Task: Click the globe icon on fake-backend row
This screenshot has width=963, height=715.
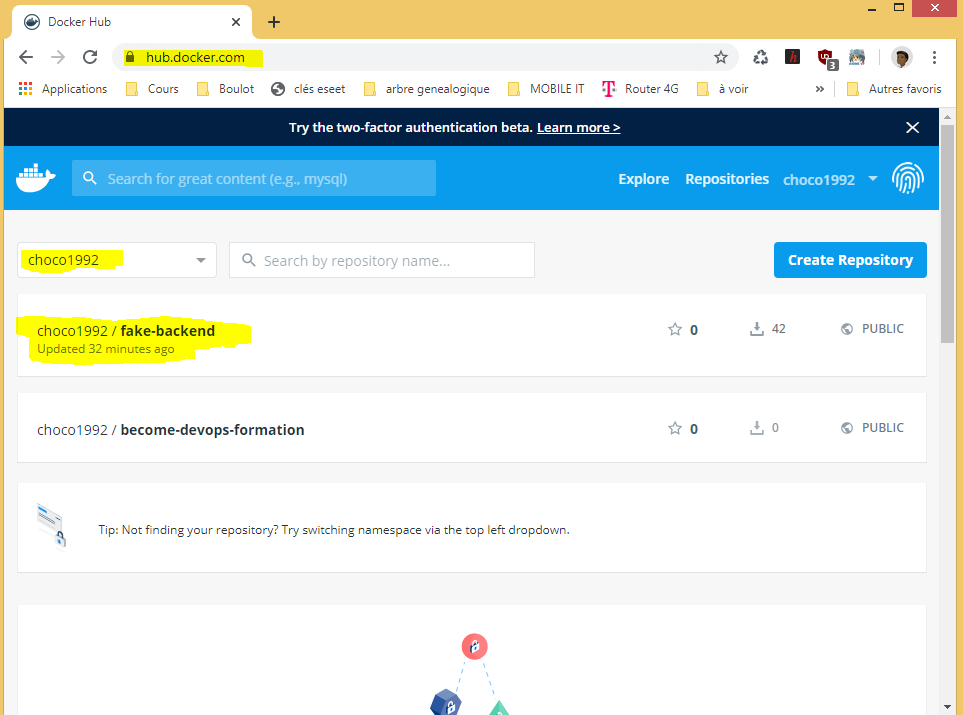Action: coord(847,329)
